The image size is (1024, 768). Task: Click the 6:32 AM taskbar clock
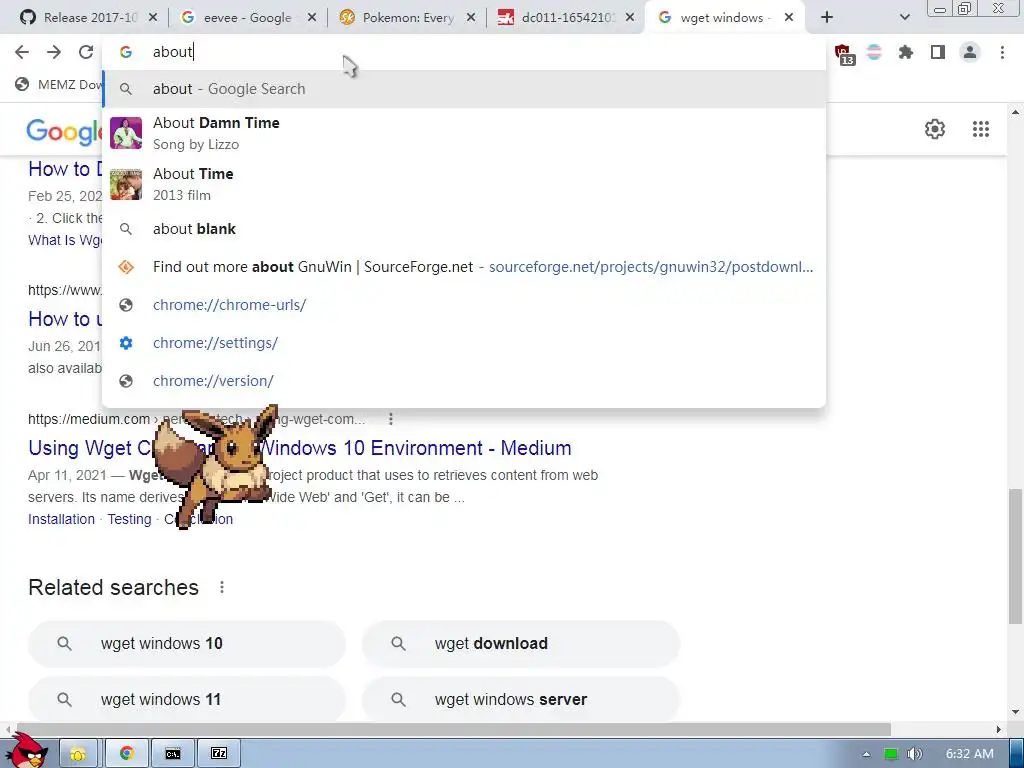970,754
